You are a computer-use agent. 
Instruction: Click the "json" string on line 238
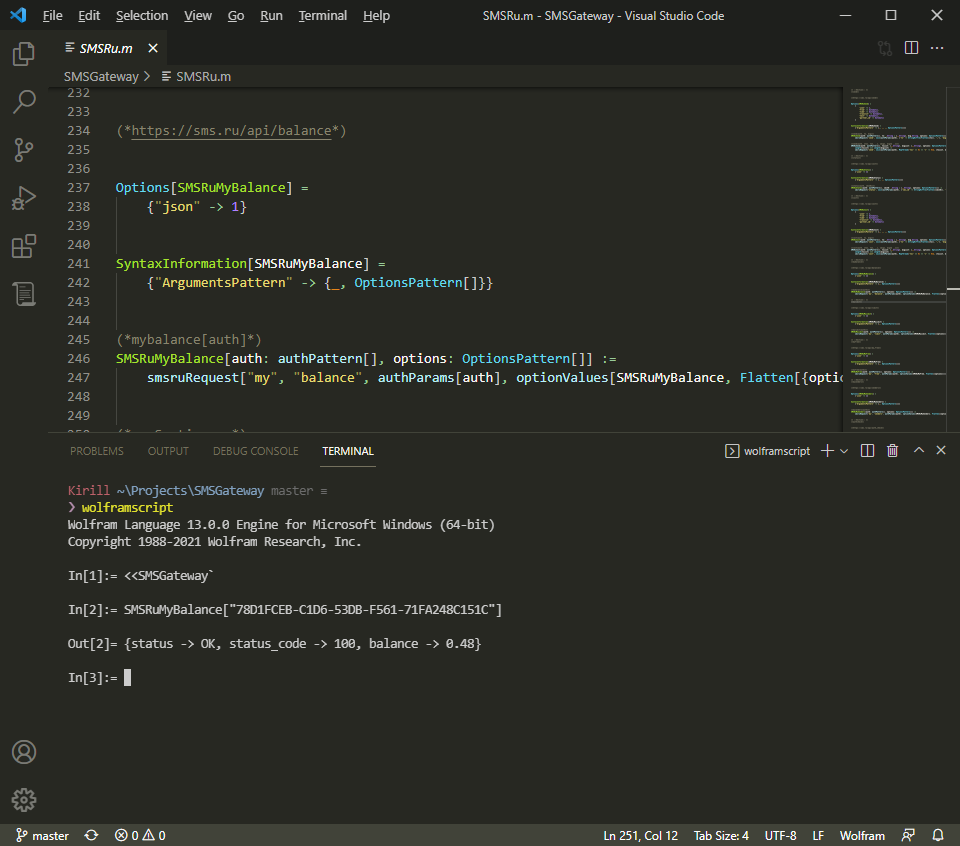(x=178, y=207)
